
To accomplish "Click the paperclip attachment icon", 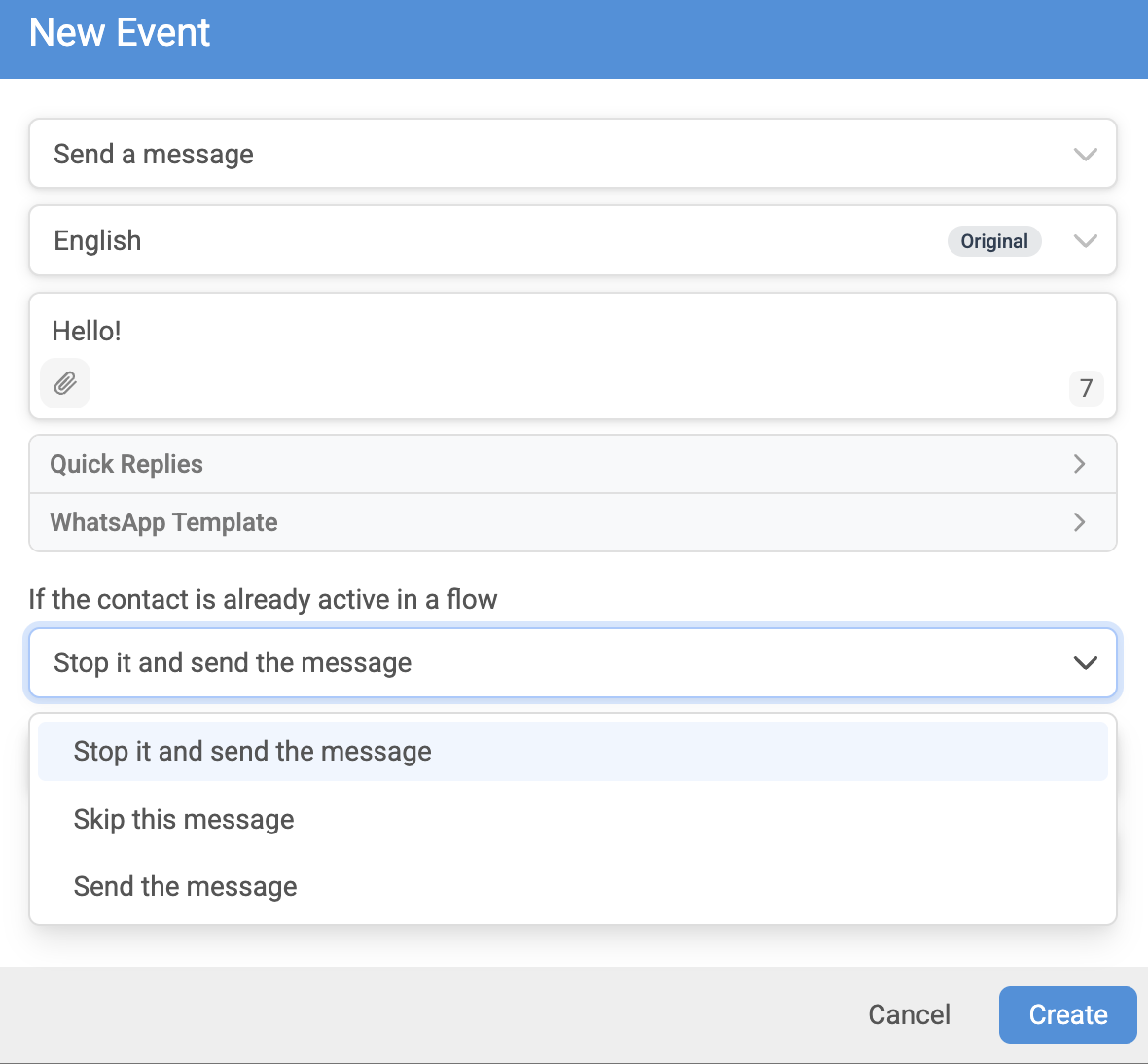I will pyautogui.click(x=65, y=383).
